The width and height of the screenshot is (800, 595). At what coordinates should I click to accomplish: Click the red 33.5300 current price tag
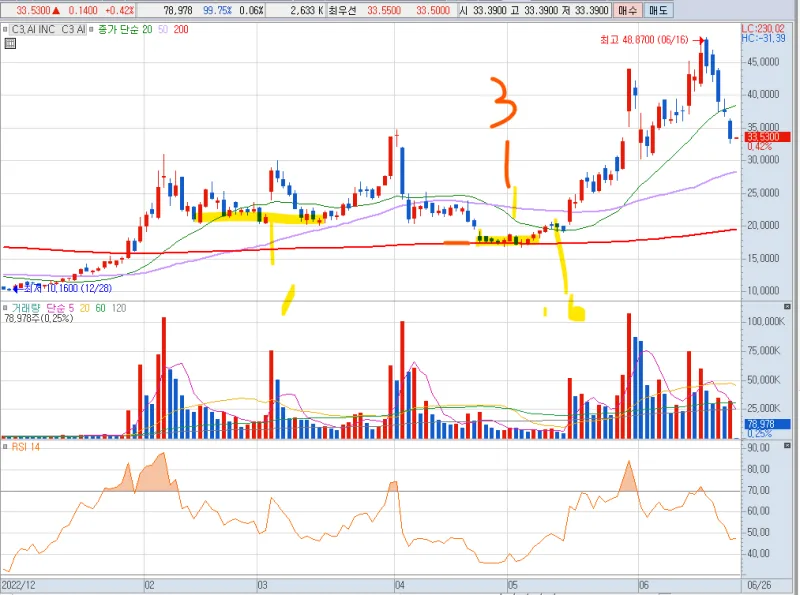(x=760, y=136)
